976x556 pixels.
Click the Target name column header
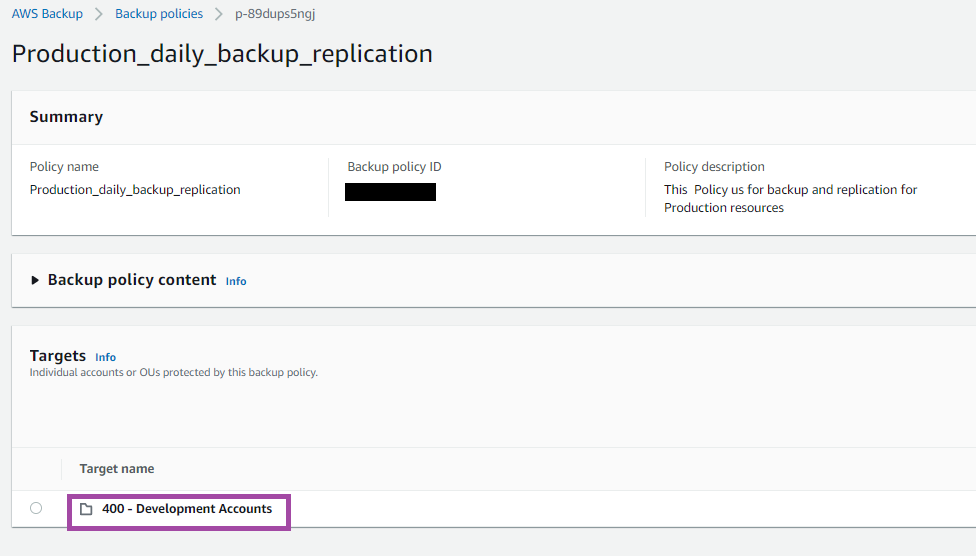(117, 469)
